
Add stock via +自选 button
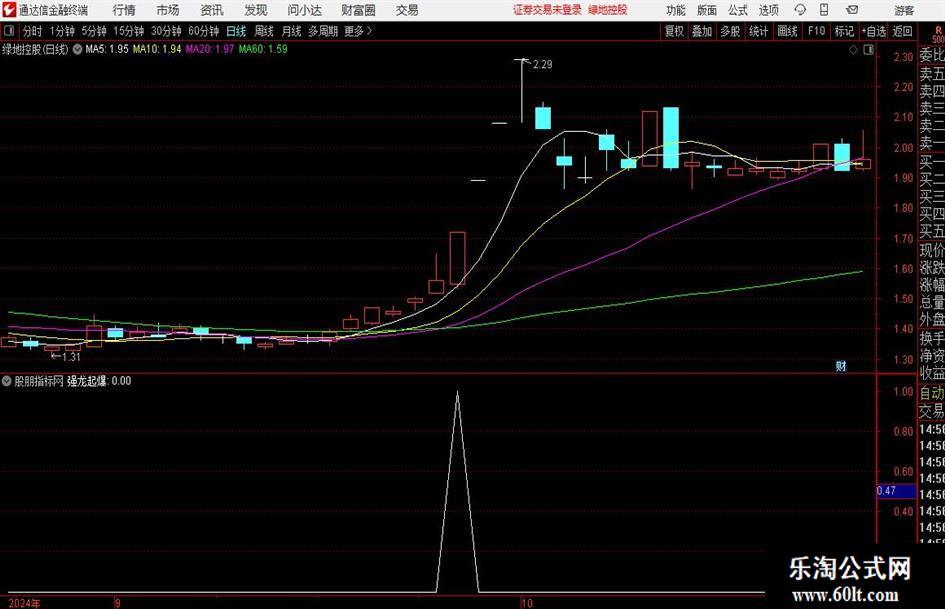point(873,31)
